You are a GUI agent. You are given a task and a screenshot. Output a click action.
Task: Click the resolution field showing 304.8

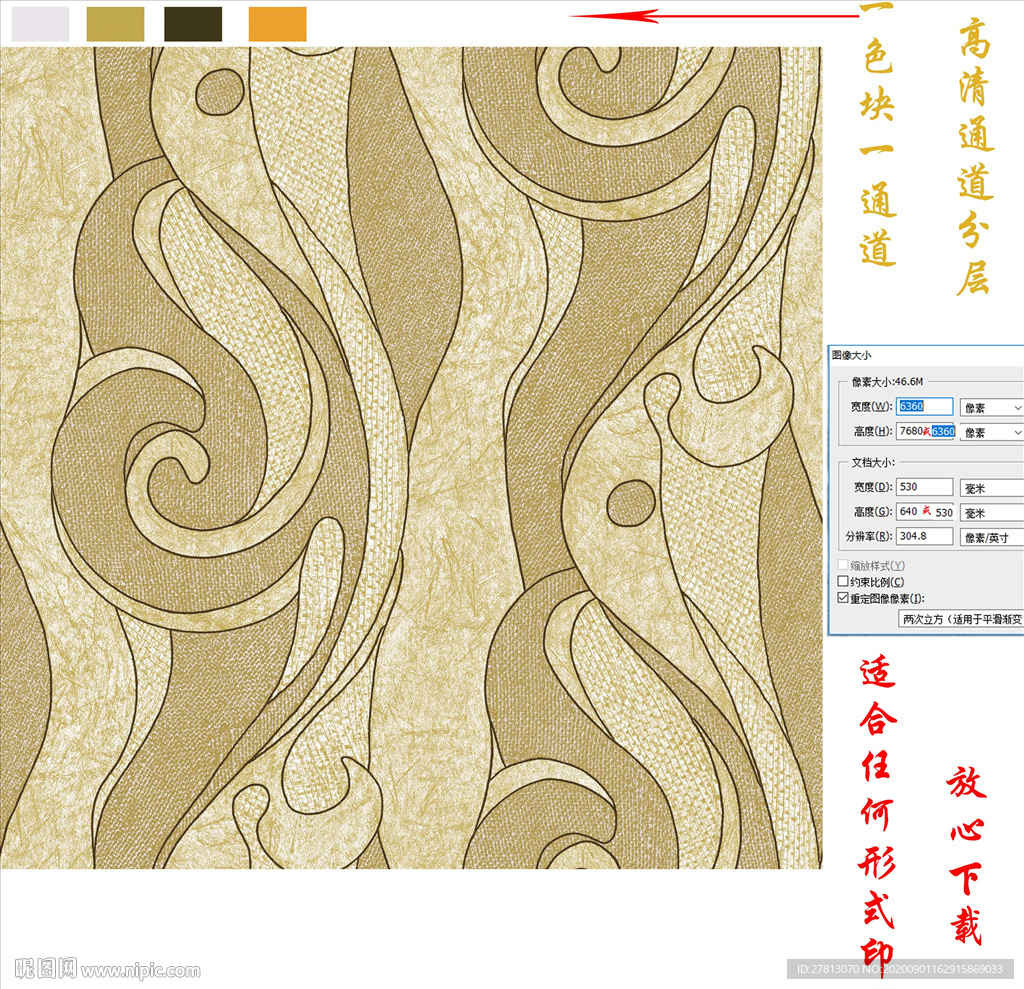coord(925,537)
